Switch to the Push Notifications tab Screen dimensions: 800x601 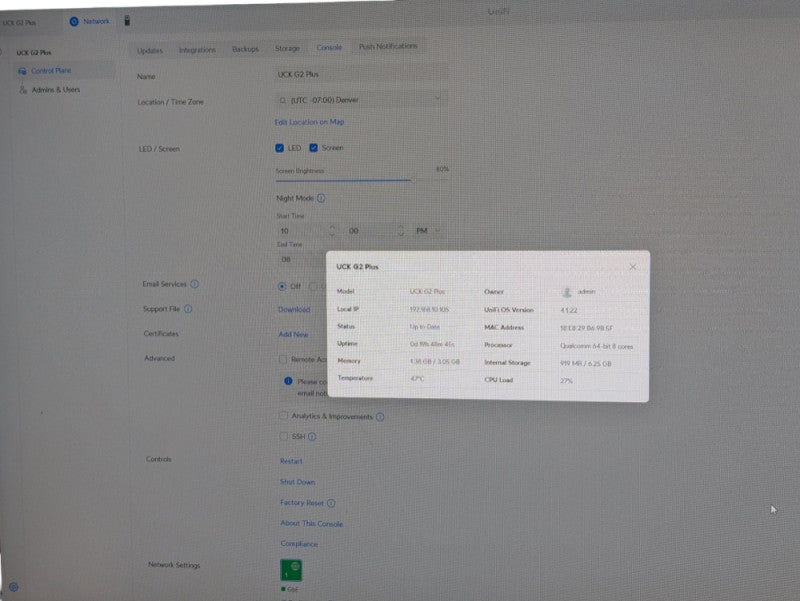[x=388, y=46]
